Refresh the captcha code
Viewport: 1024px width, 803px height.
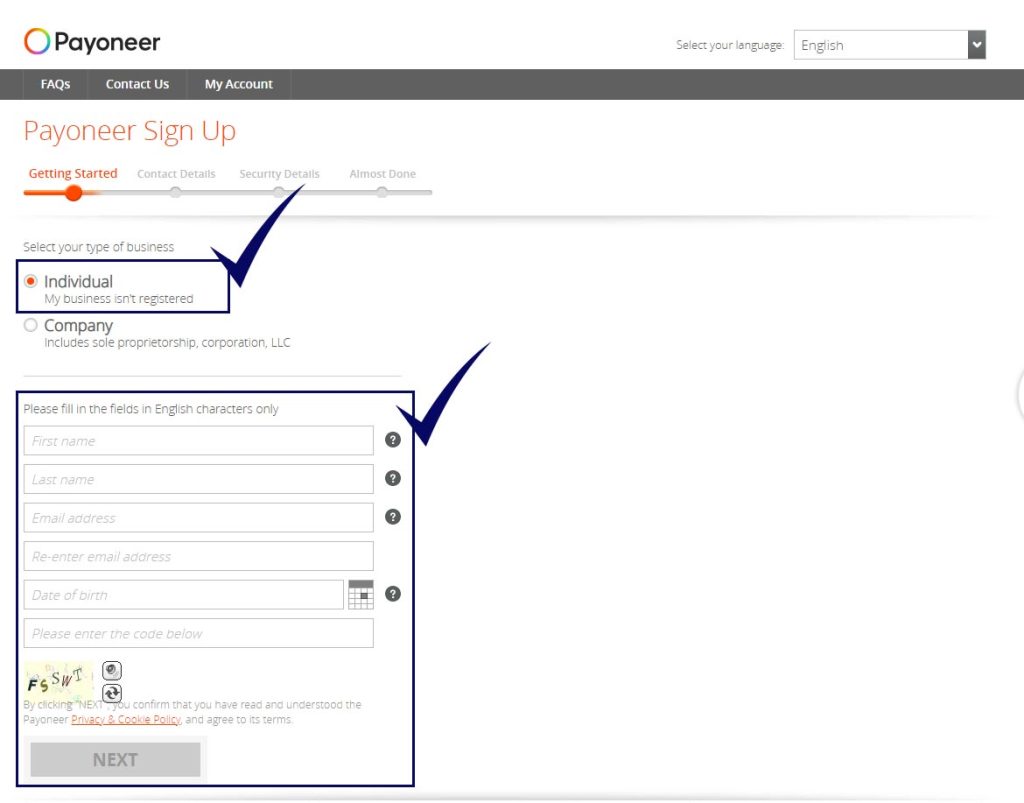pos(112,693)
